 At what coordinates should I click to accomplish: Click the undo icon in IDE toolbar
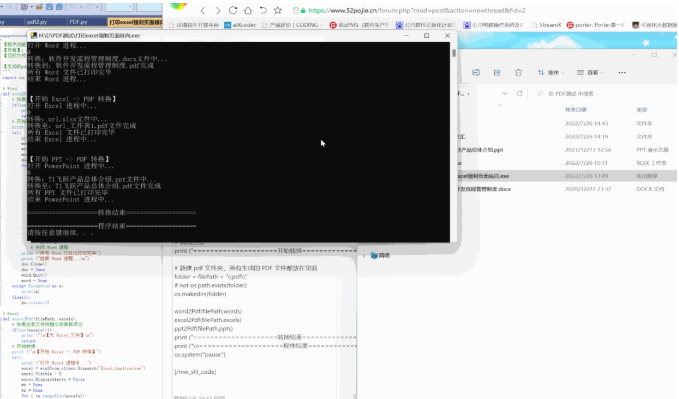point(73,7)
